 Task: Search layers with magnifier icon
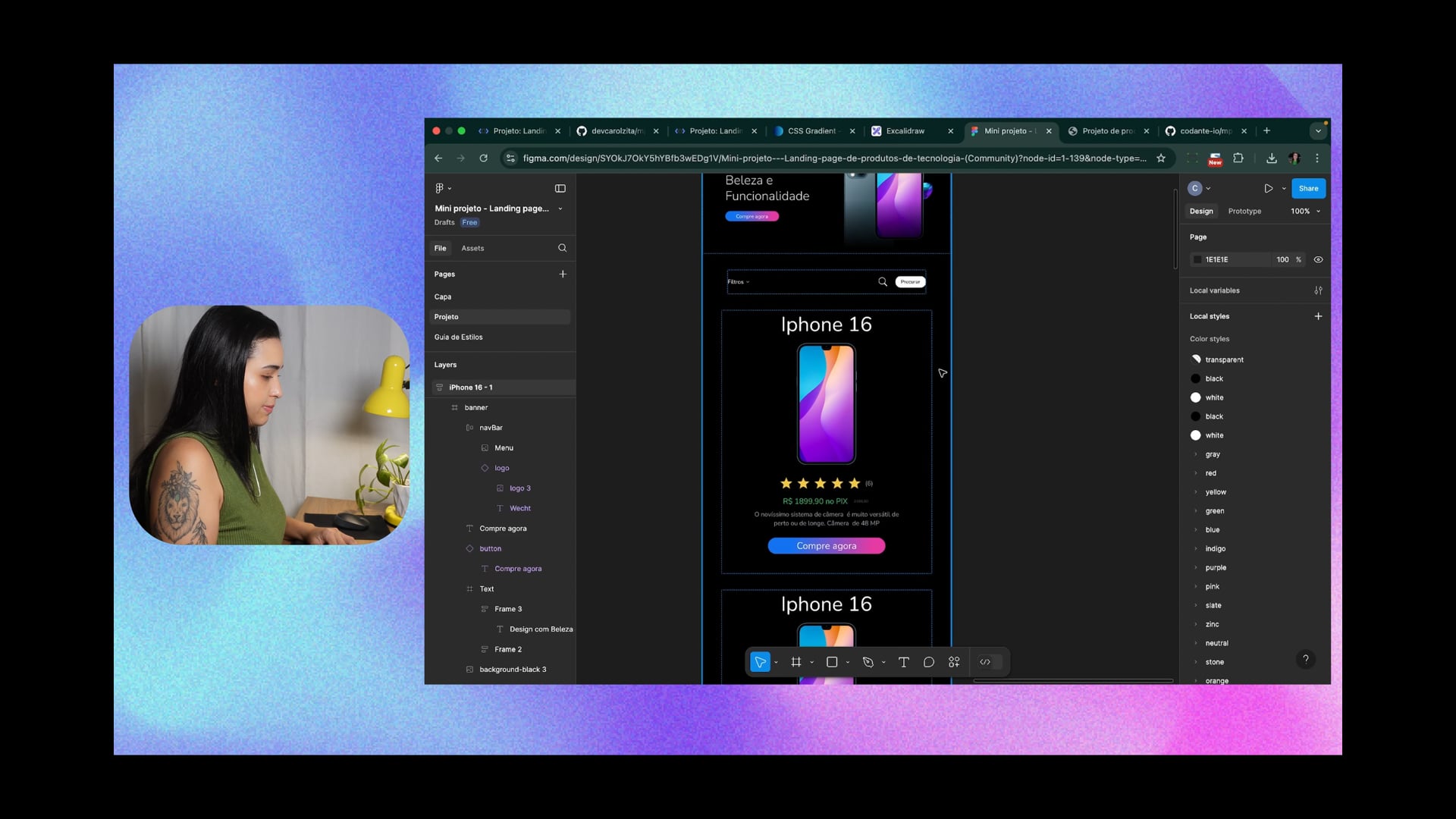562,248
